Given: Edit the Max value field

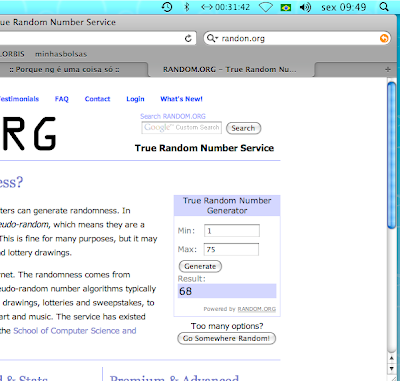Looking at the screenshot, I should 231,249.
